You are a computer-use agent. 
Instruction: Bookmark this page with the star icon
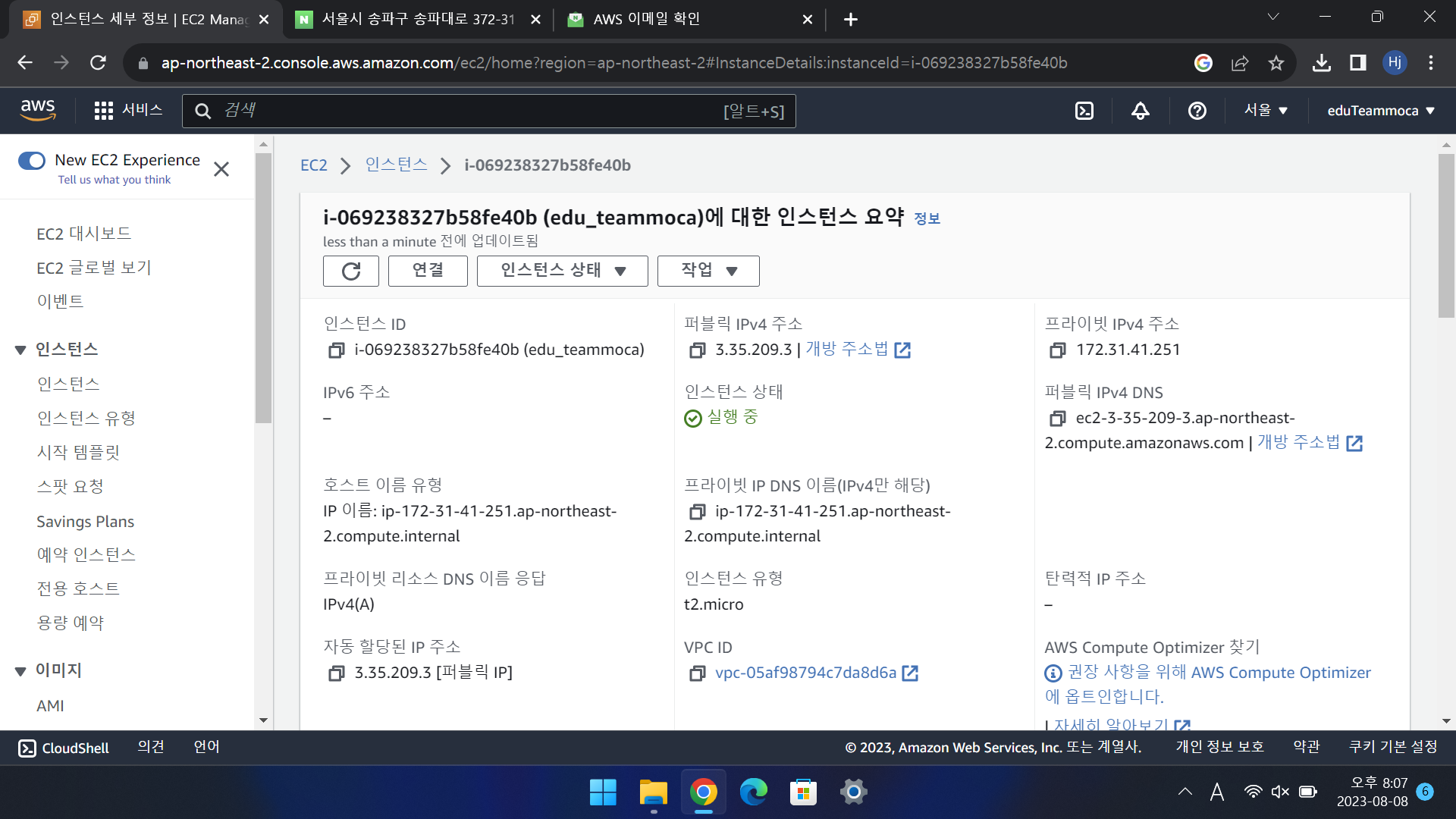point(1276,63)
